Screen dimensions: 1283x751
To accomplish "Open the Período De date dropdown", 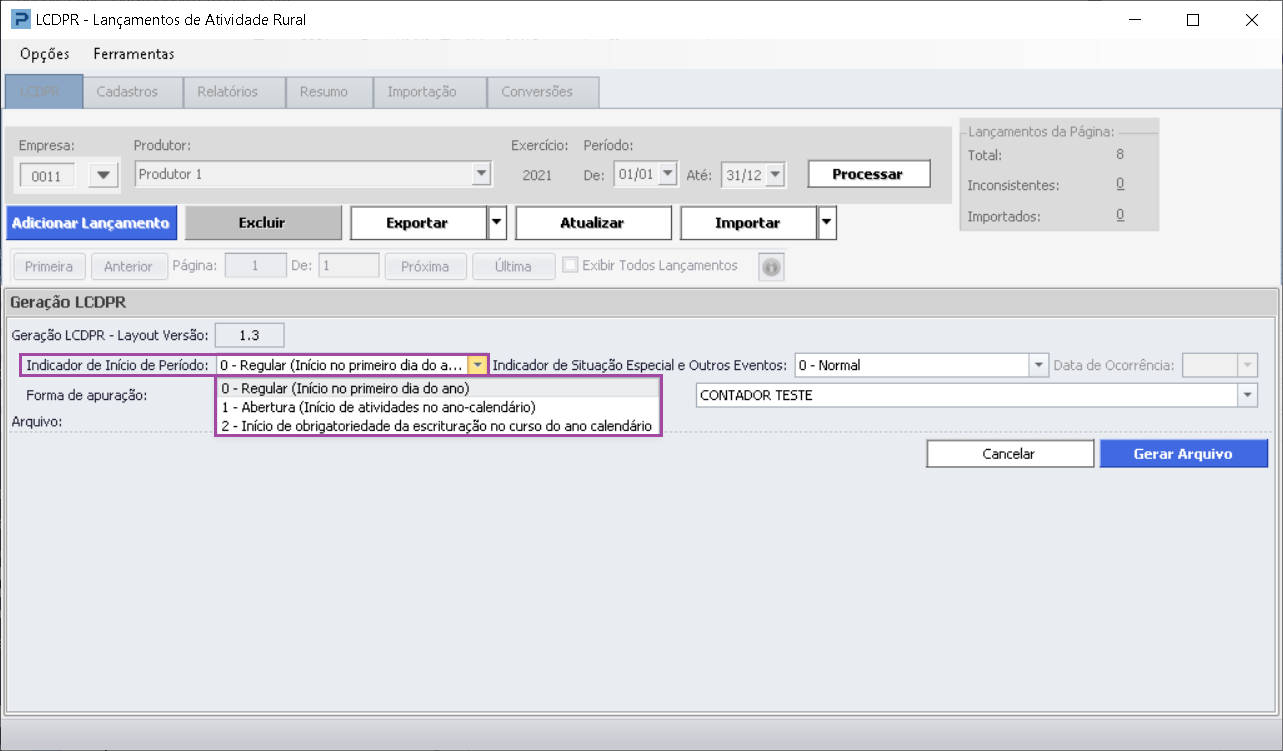I will pos(669,174).
